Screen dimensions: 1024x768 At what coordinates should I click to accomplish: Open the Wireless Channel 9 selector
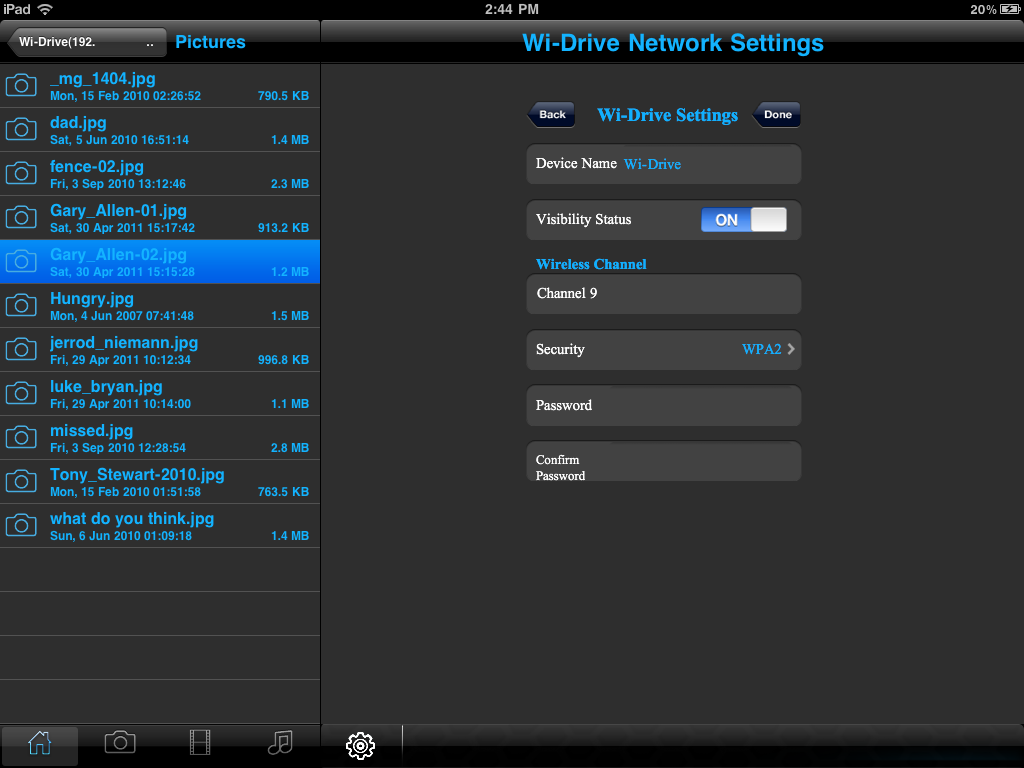point(664,293)
